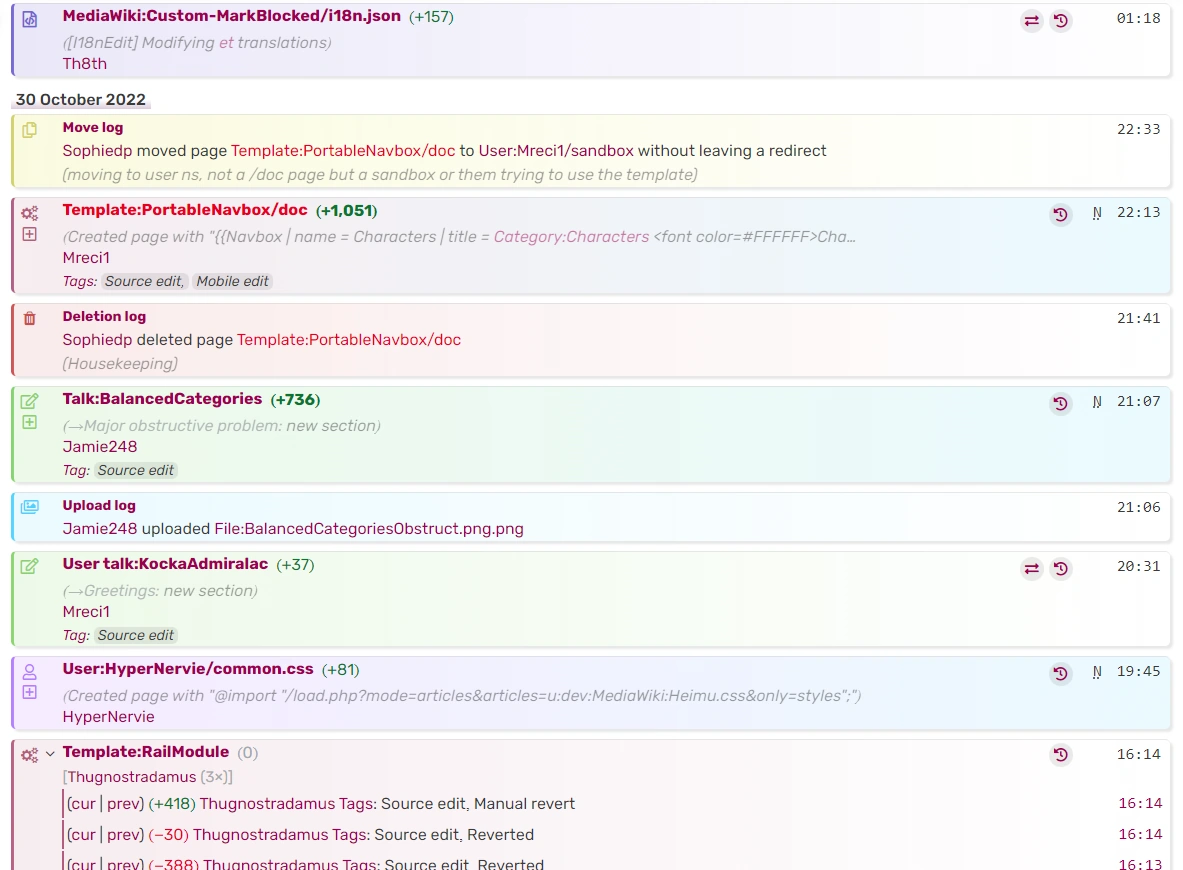Image resolution: width=1183 pixels, height=870 pixels.
Task: Click the image icon next to the Upload log
Action: click(x=29, y=506)
